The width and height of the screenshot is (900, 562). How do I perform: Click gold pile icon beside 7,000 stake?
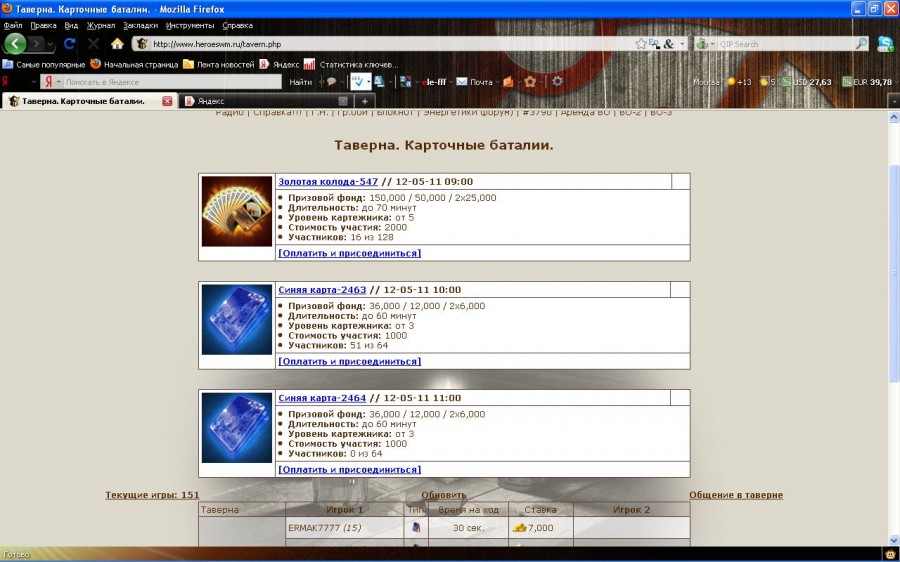click(x=519, y=527)
